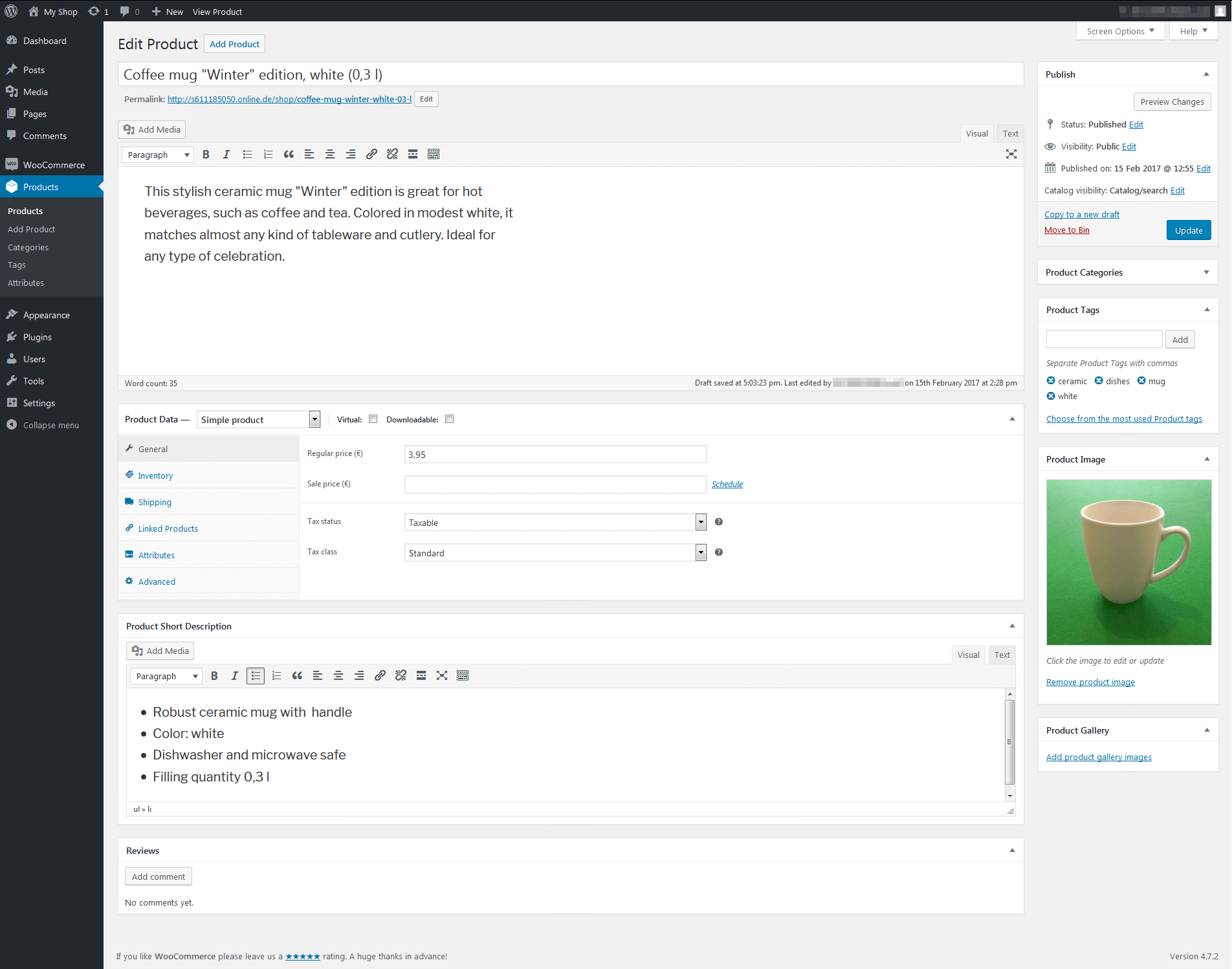This screenshot has width=1232, height=969.
Task: Show Tax class help tooltip
Action: pyautogui.click(x=718, y=552)
